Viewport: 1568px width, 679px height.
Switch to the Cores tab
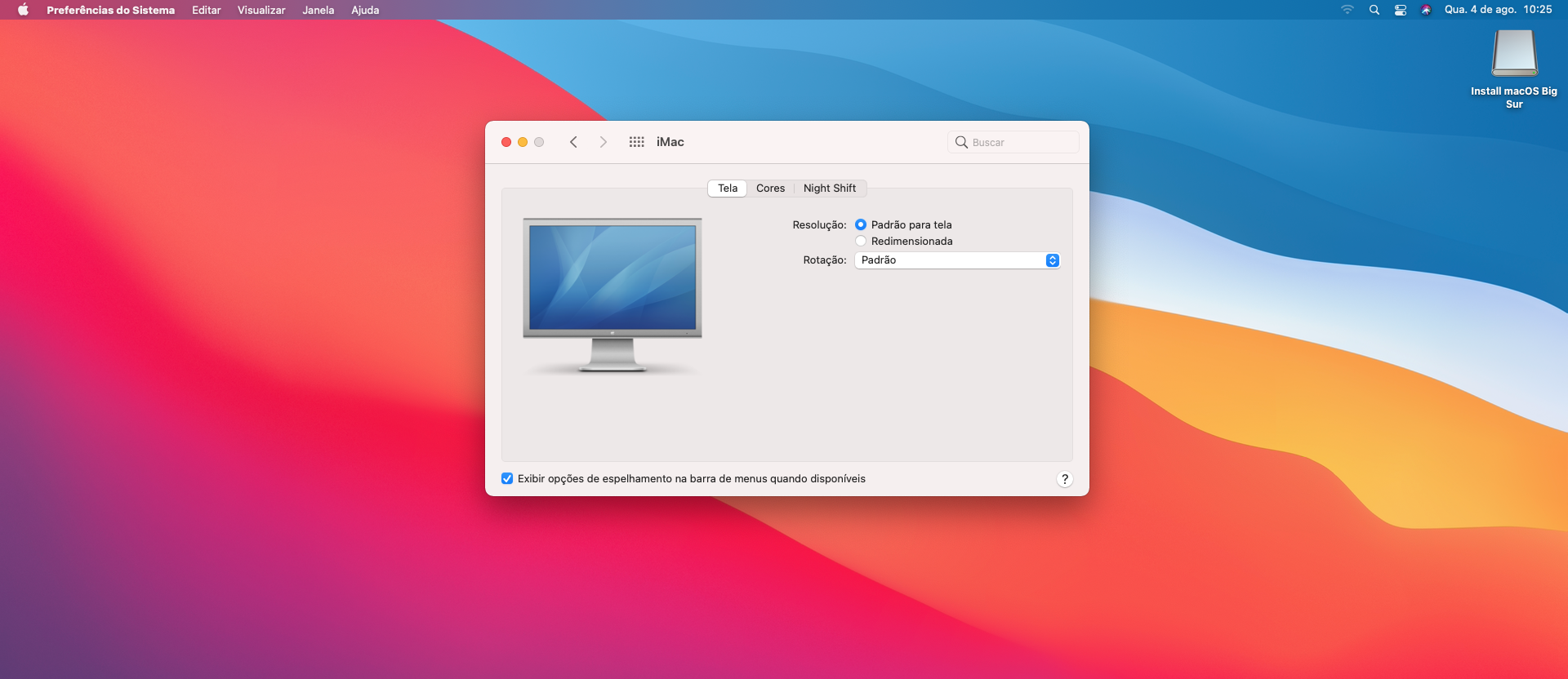coord(770,189)
